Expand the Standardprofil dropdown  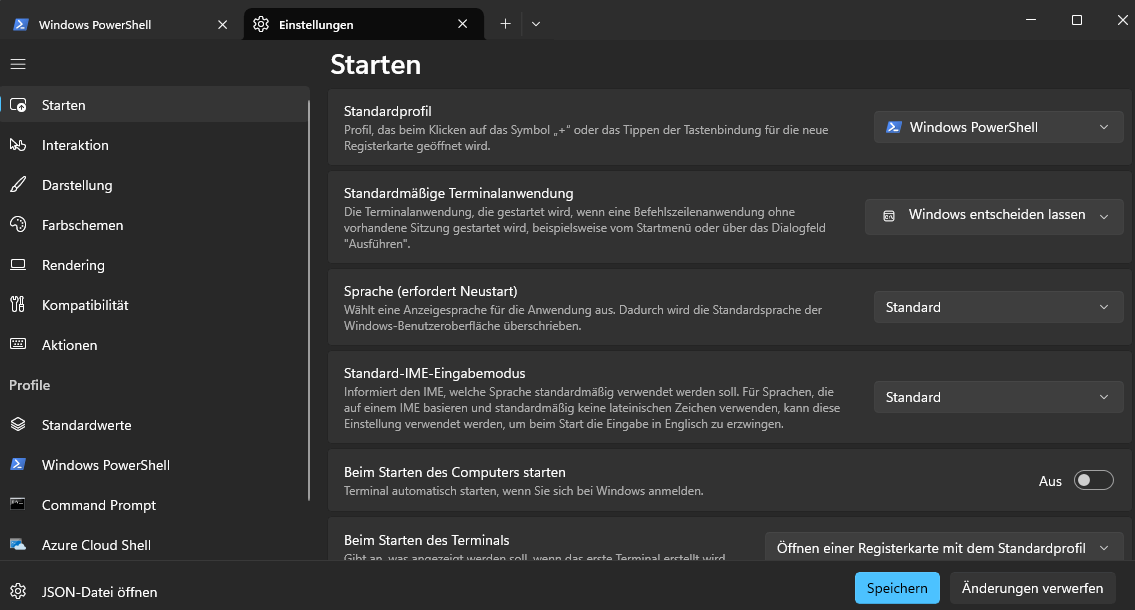click(998, 127)
